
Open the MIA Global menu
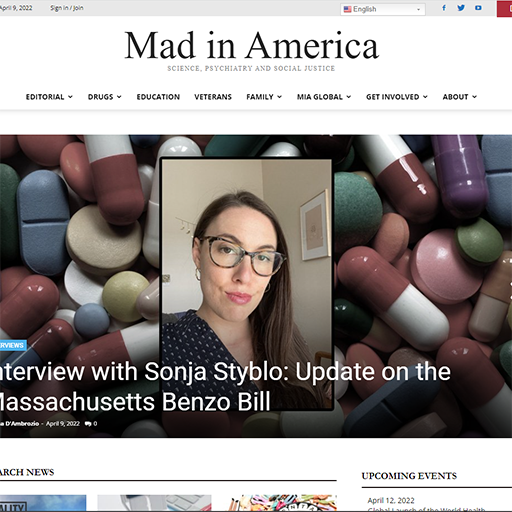[324, 97]
